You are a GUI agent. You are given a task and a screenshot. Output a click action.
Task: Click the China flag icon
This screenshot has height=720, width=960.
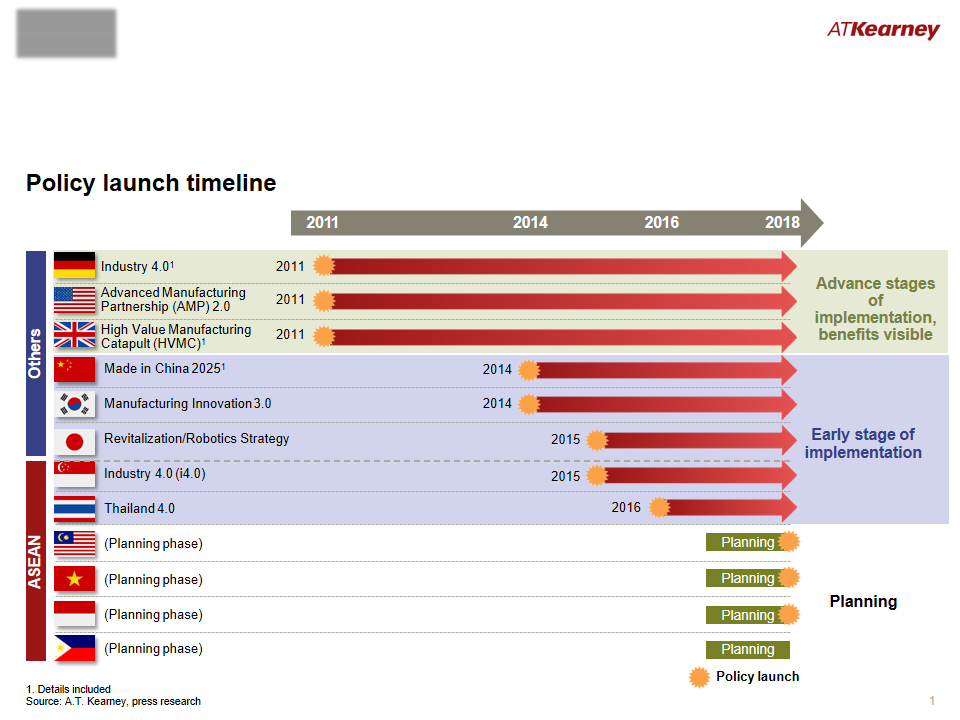click(x=74, y=370)
